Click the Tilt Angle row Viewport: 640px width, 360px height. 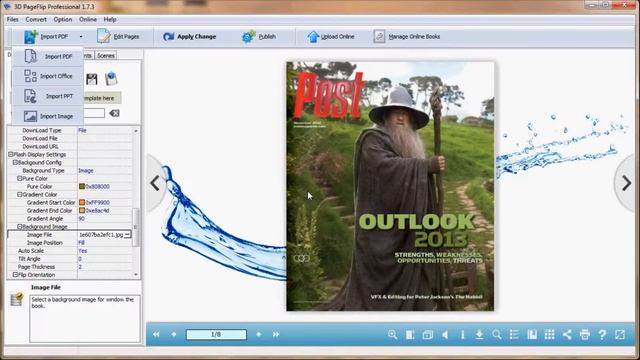point(69,259)
